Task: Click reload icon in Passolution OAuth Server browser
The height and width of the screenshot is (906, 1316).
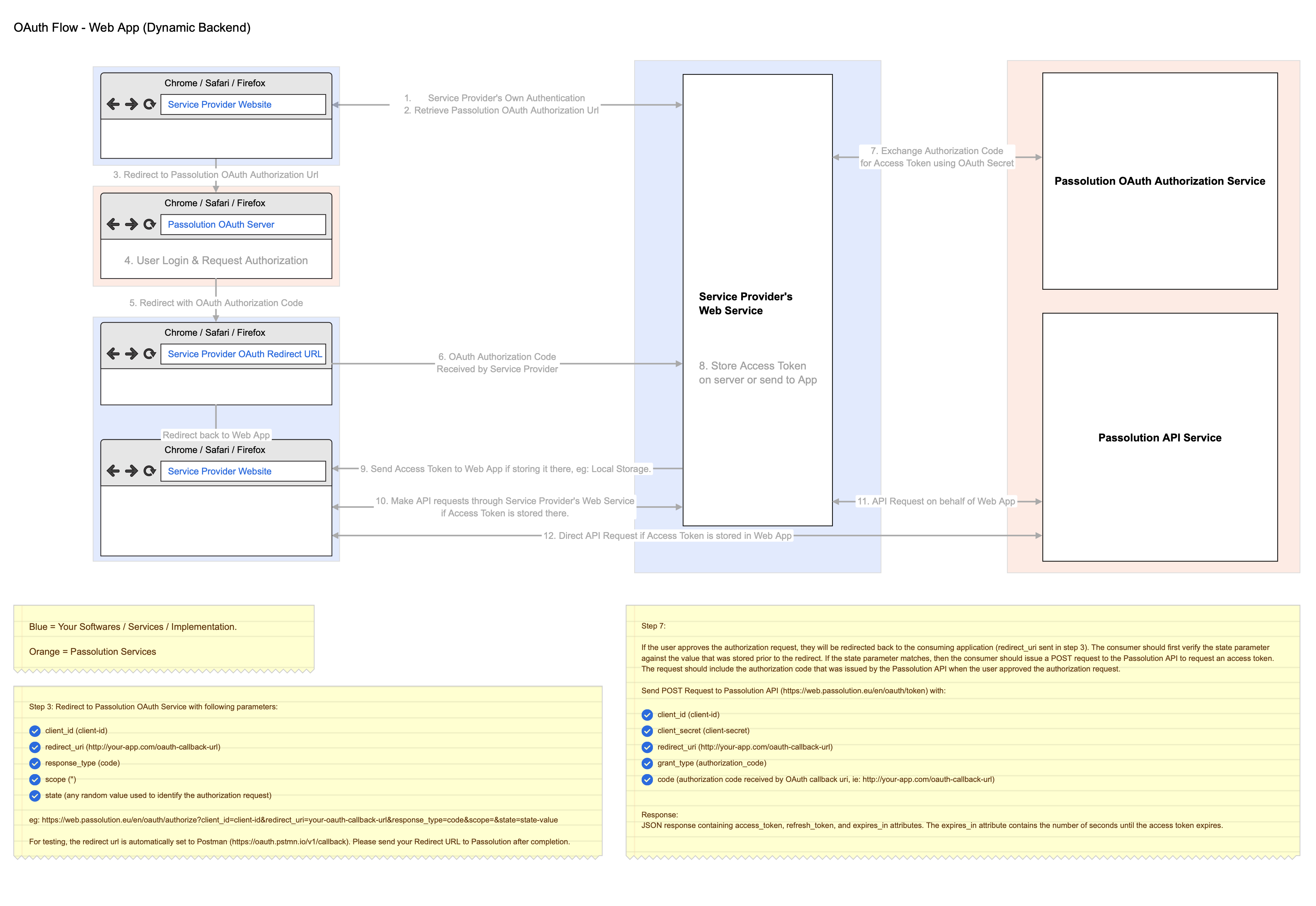Action: coord(149,224)
